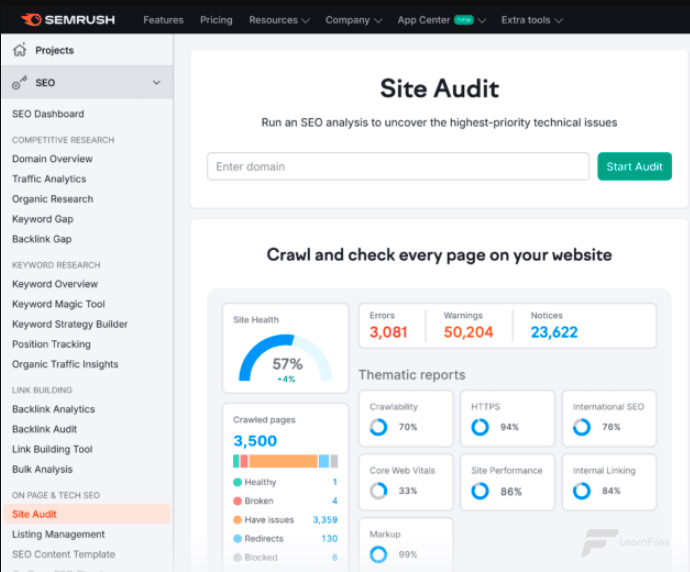Image resolution: width=690 pixels, height=572 pixels.
Task: Click the Internal Linking donut icon
Action: pos(582,491)
